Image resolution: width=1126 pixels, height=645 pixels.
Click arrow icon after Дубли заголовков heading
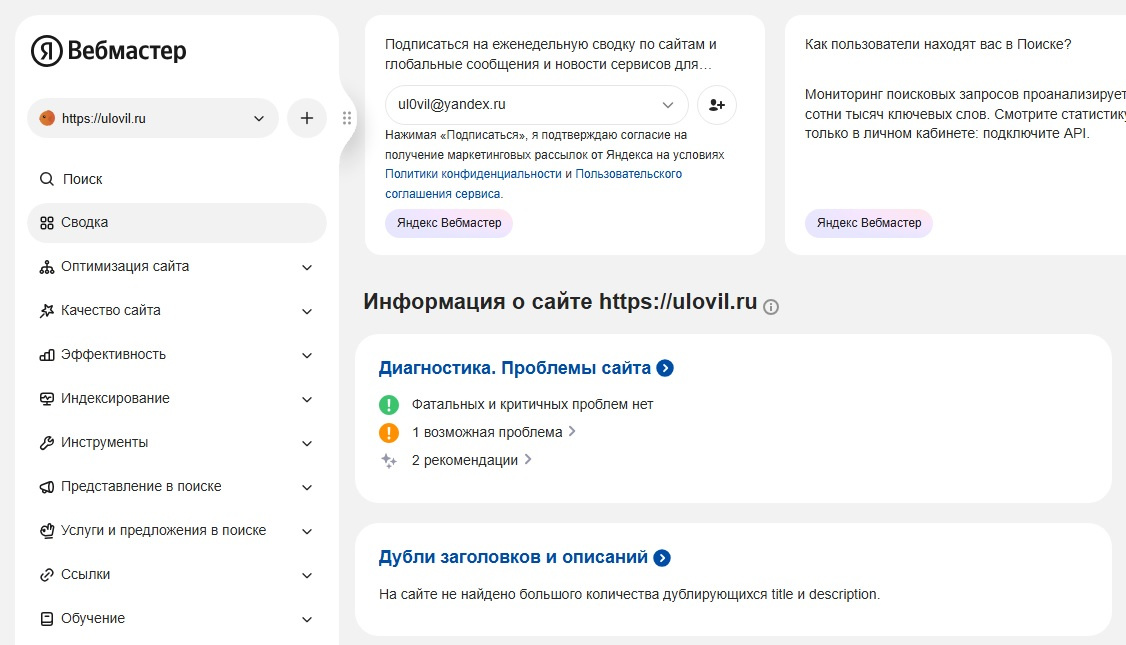tap(662, 558)
